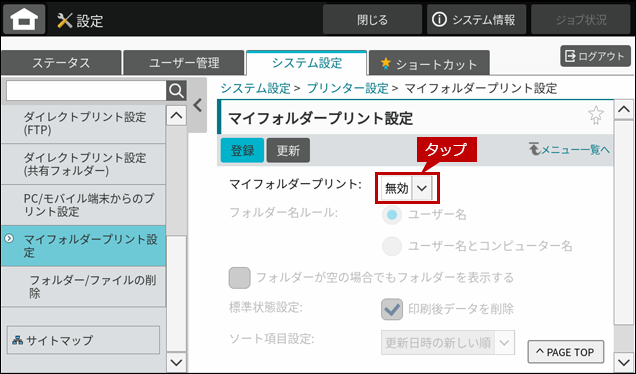
Task: Open ジョブ状況 button
Action: coord(581,19)
